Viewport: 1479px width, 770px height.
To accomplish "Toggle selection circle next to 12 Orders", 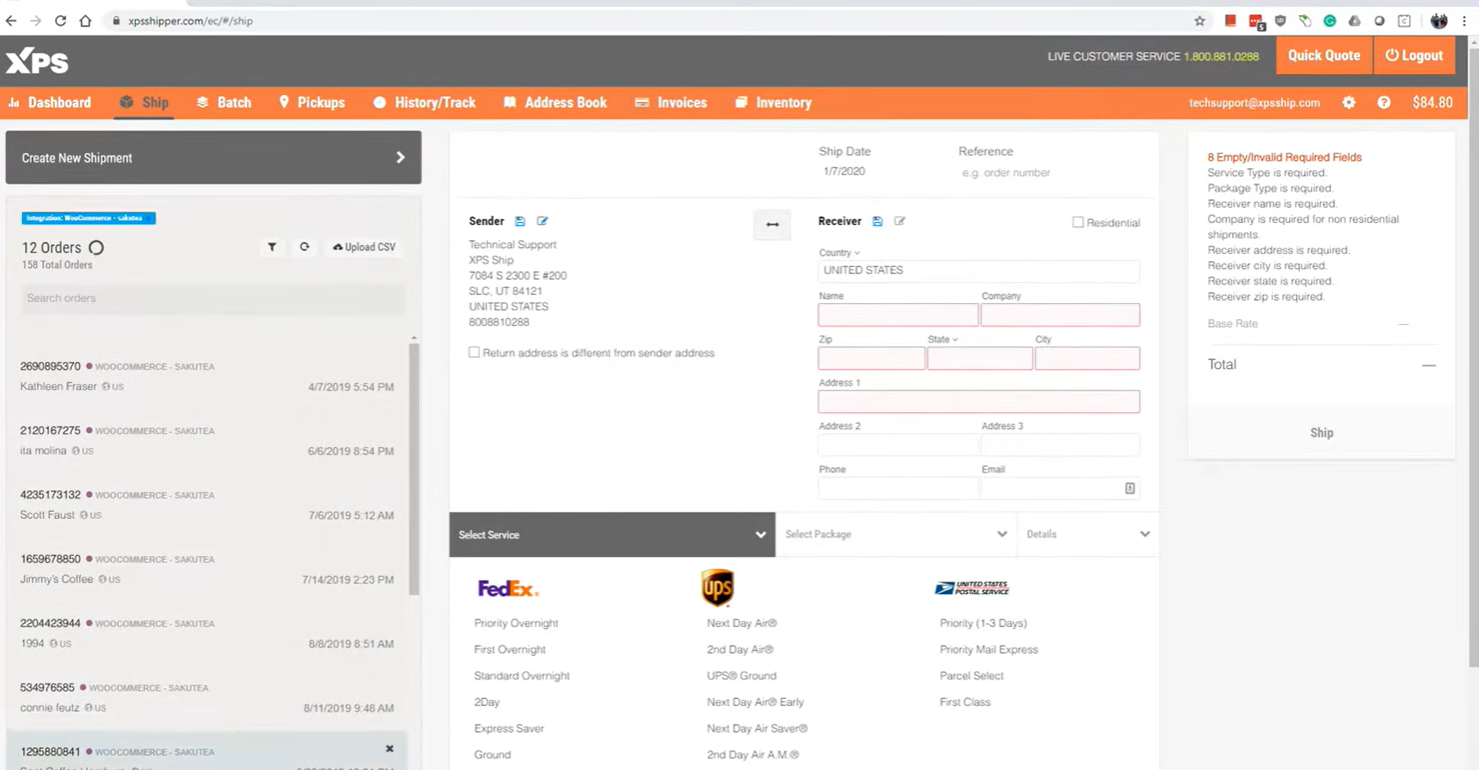I will pos(96,247).
